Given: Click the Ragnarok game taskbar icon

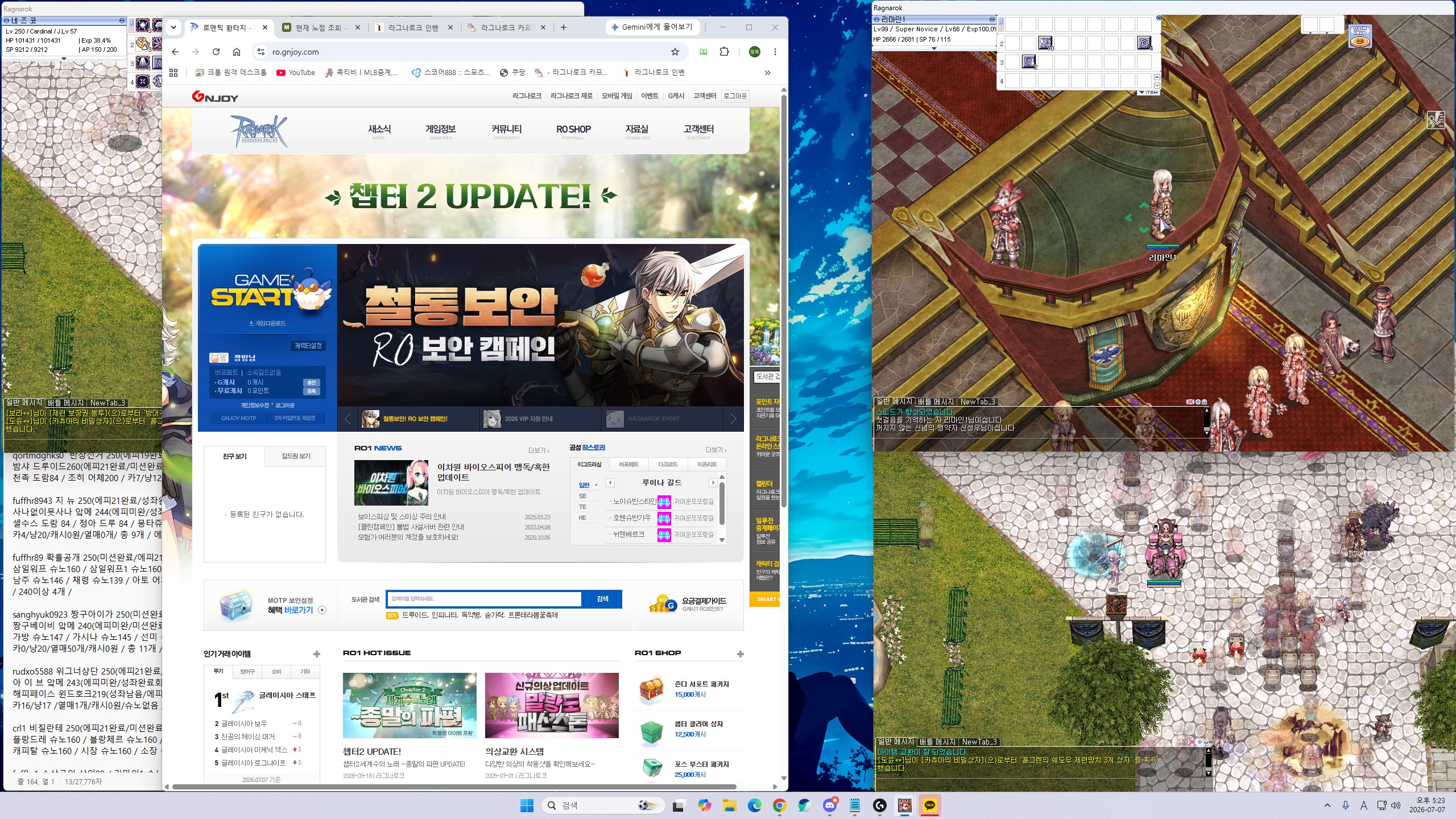Looking at the screenshot, I should pos(905,805).
